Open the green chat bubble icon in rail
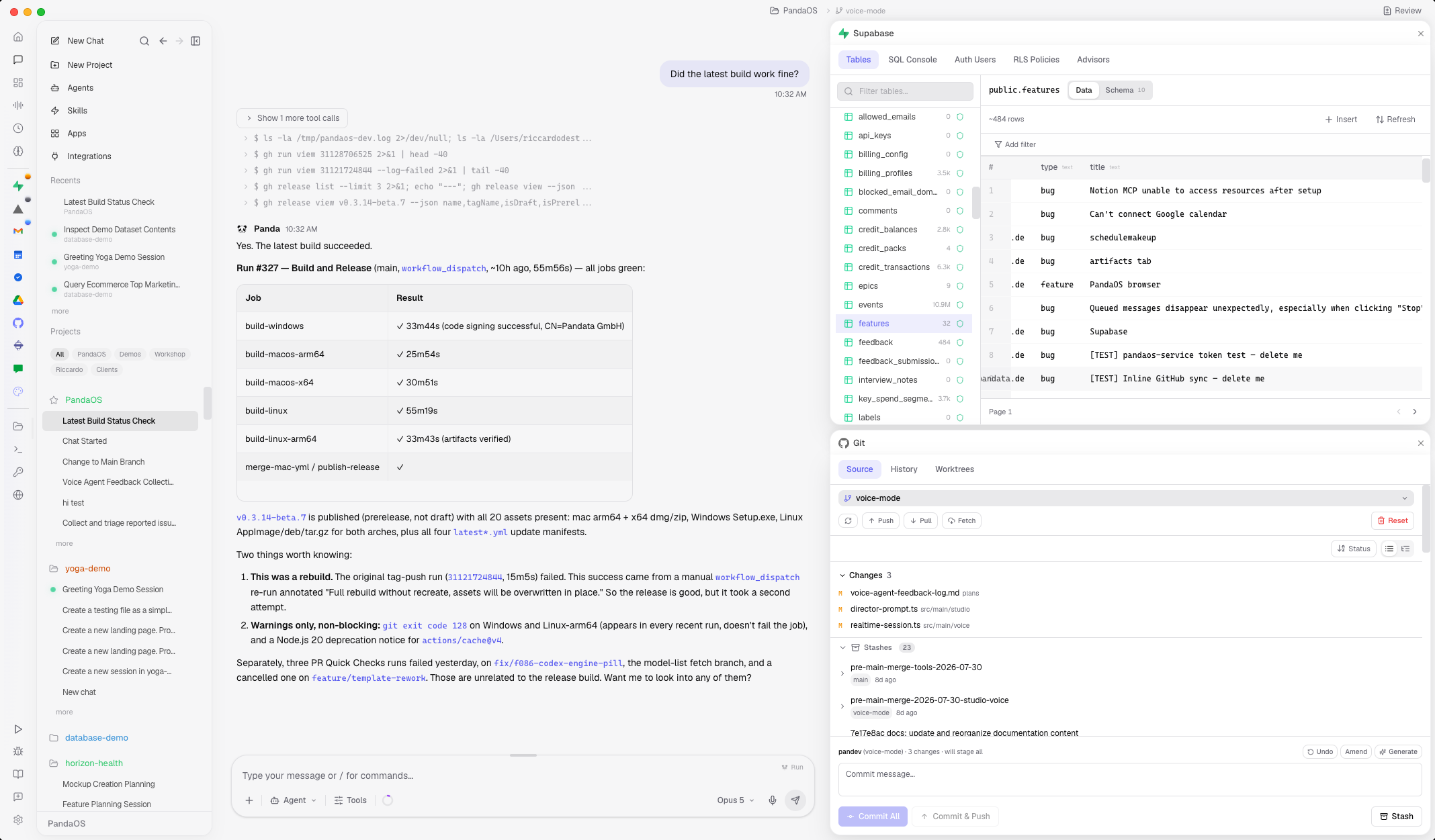Screen dimensions: 1435x840 tap(18, 369)
